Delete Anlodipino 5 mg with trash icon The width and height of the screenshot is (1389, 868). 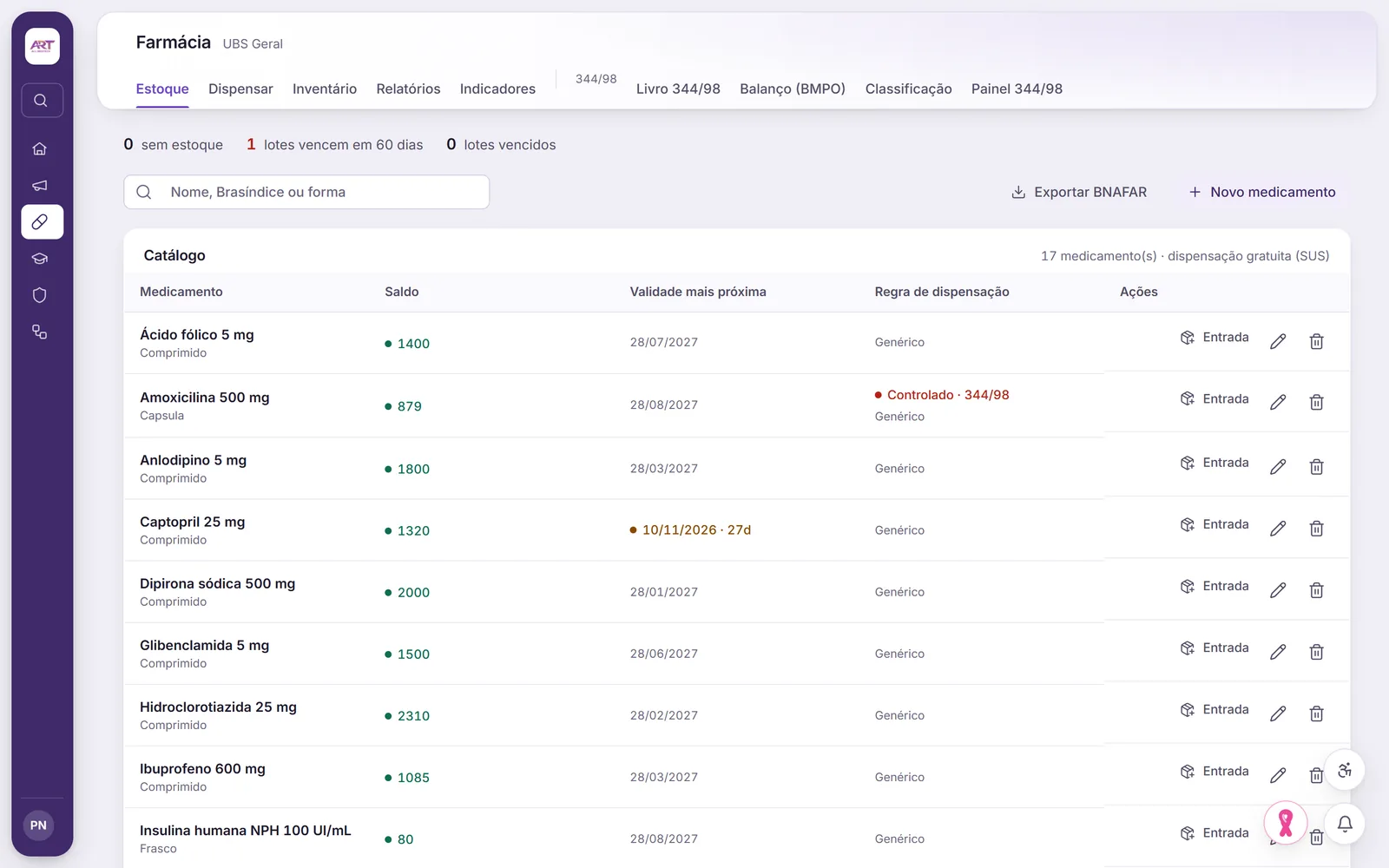coord(1316,467)
